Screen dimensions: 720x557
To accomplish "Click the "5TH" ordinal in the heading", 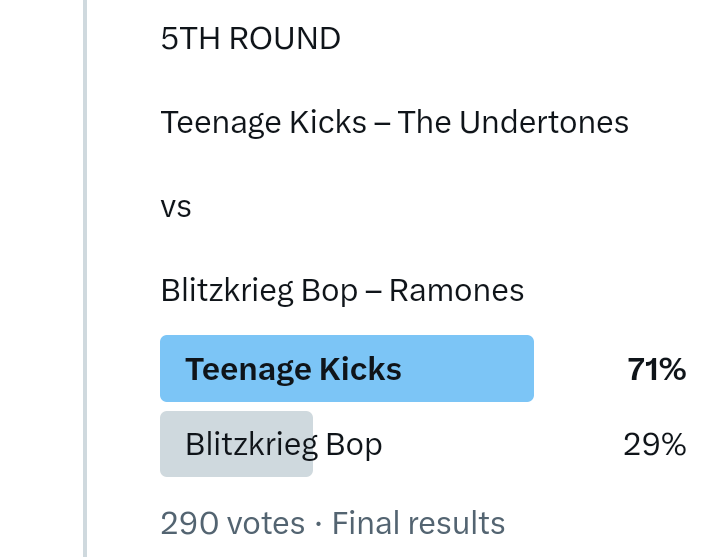I will (x=191, y=39).
